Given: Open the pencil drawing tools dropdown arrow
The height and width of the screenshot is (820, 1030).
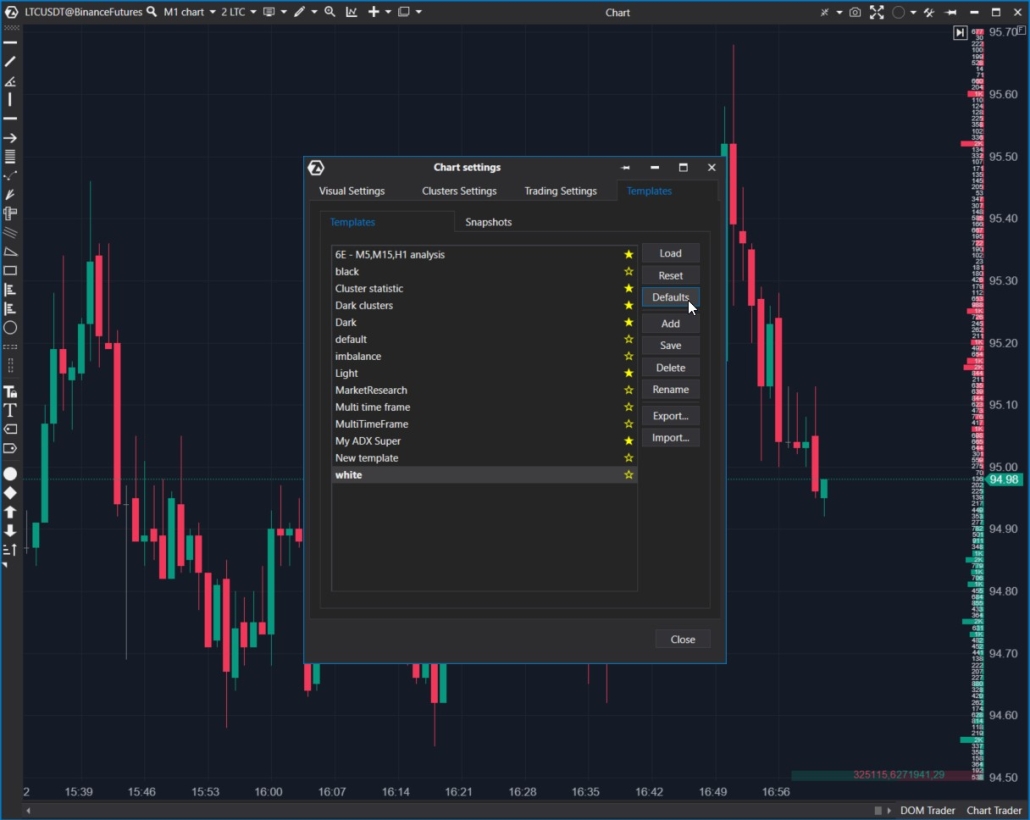Looking at the screenshot, I should tap(314, 12).
